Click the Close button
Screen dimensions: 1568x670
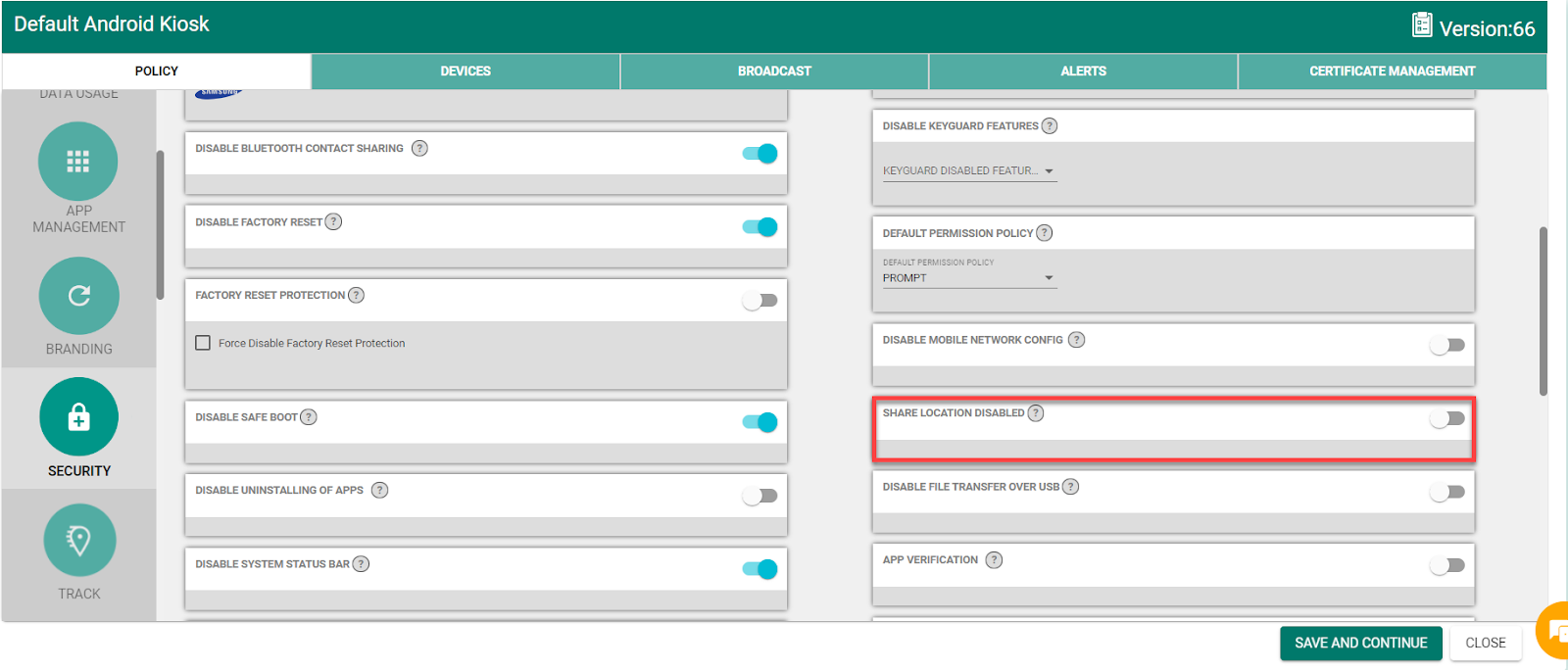click(x=1486, y=644)
